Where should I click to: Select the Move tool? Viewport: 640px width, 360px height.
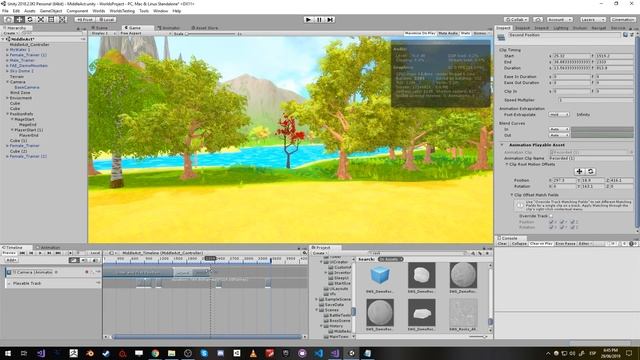coord(19,19)
